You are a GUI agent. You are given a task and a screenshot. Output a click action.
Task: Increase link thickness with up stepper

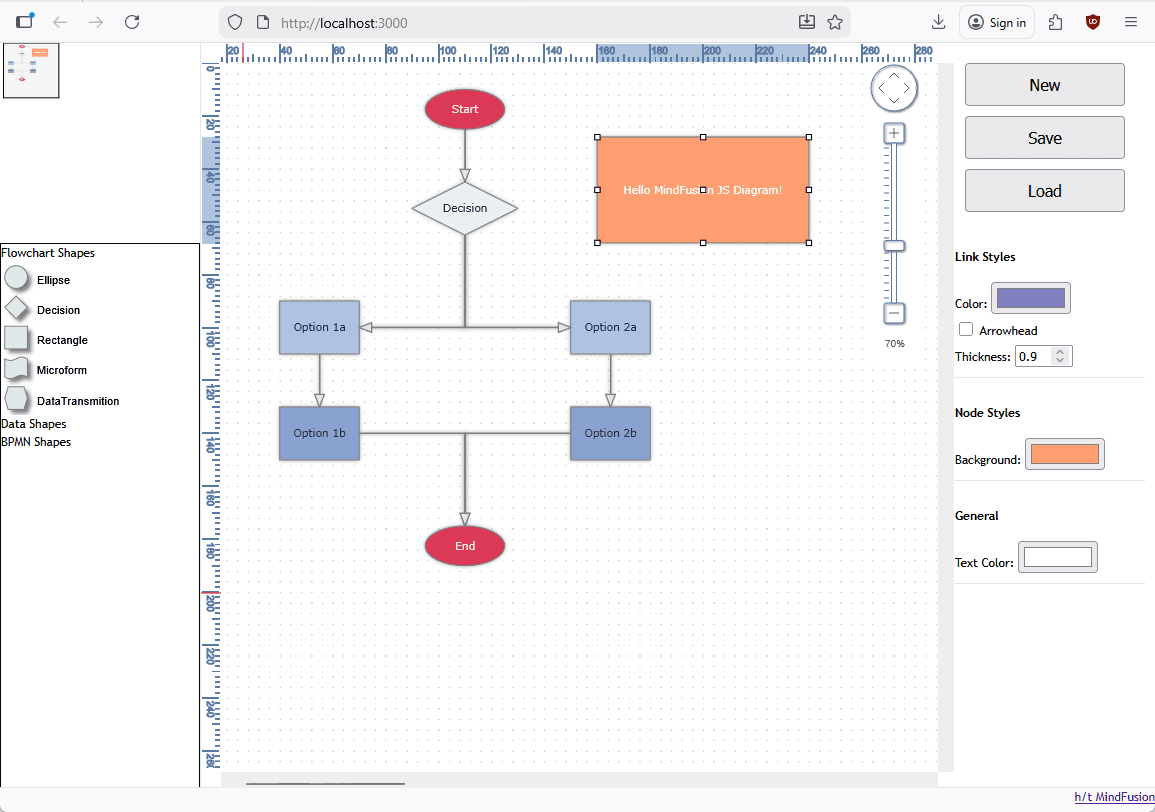click(x=1060, y=352)
